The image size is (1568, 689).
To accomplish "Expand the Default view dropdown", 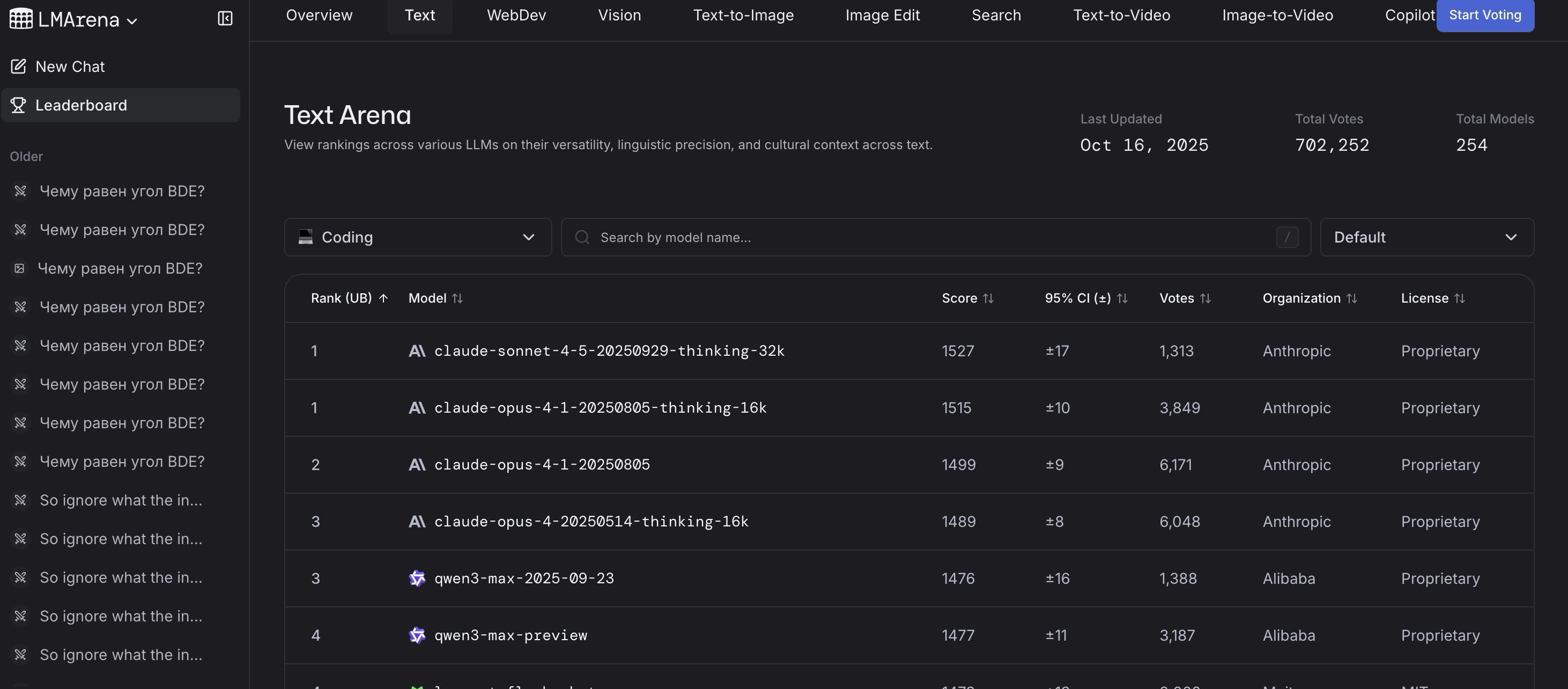I will 1426,238.
